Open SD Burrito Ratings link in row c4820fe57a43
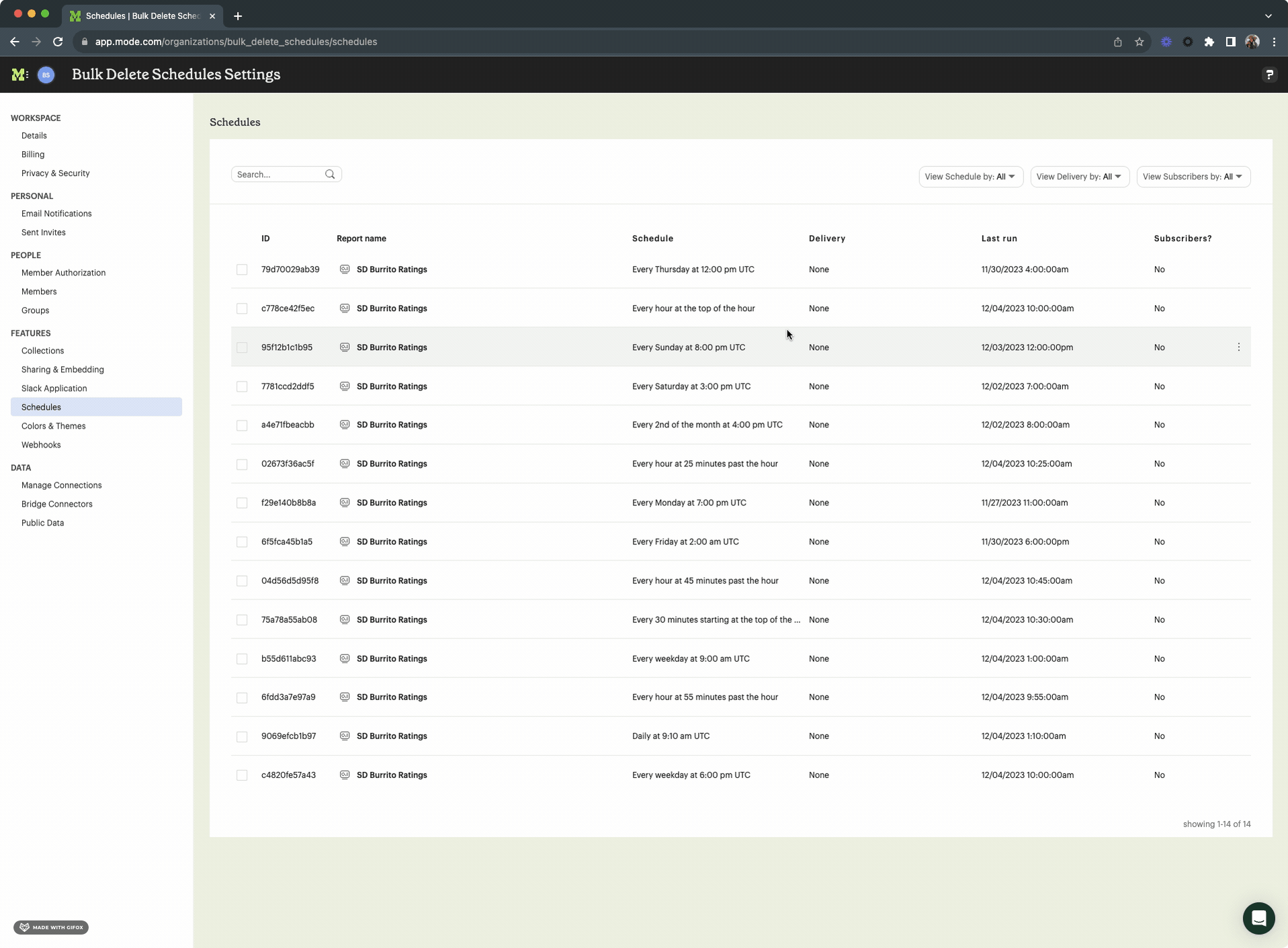 392,775
